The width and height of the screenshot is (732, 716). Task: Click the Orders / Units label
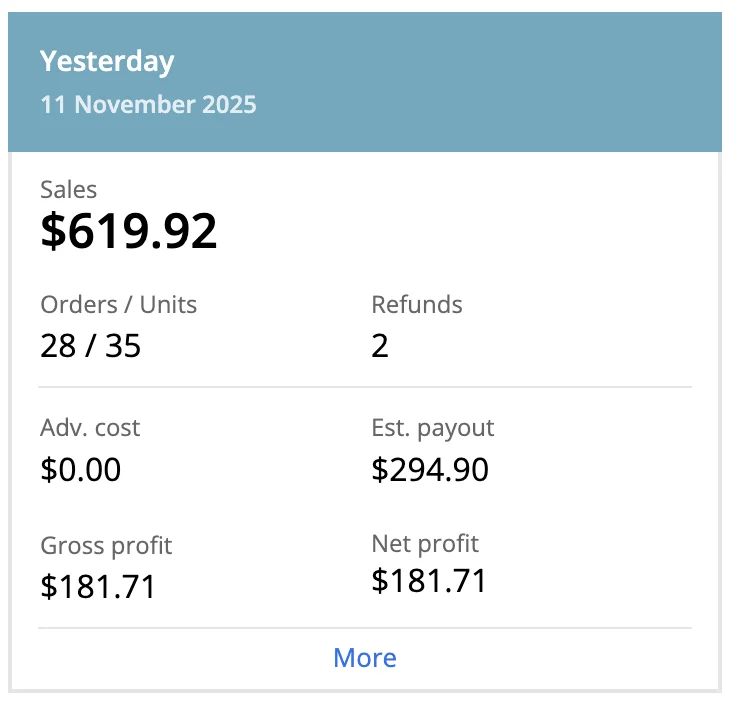118,304
